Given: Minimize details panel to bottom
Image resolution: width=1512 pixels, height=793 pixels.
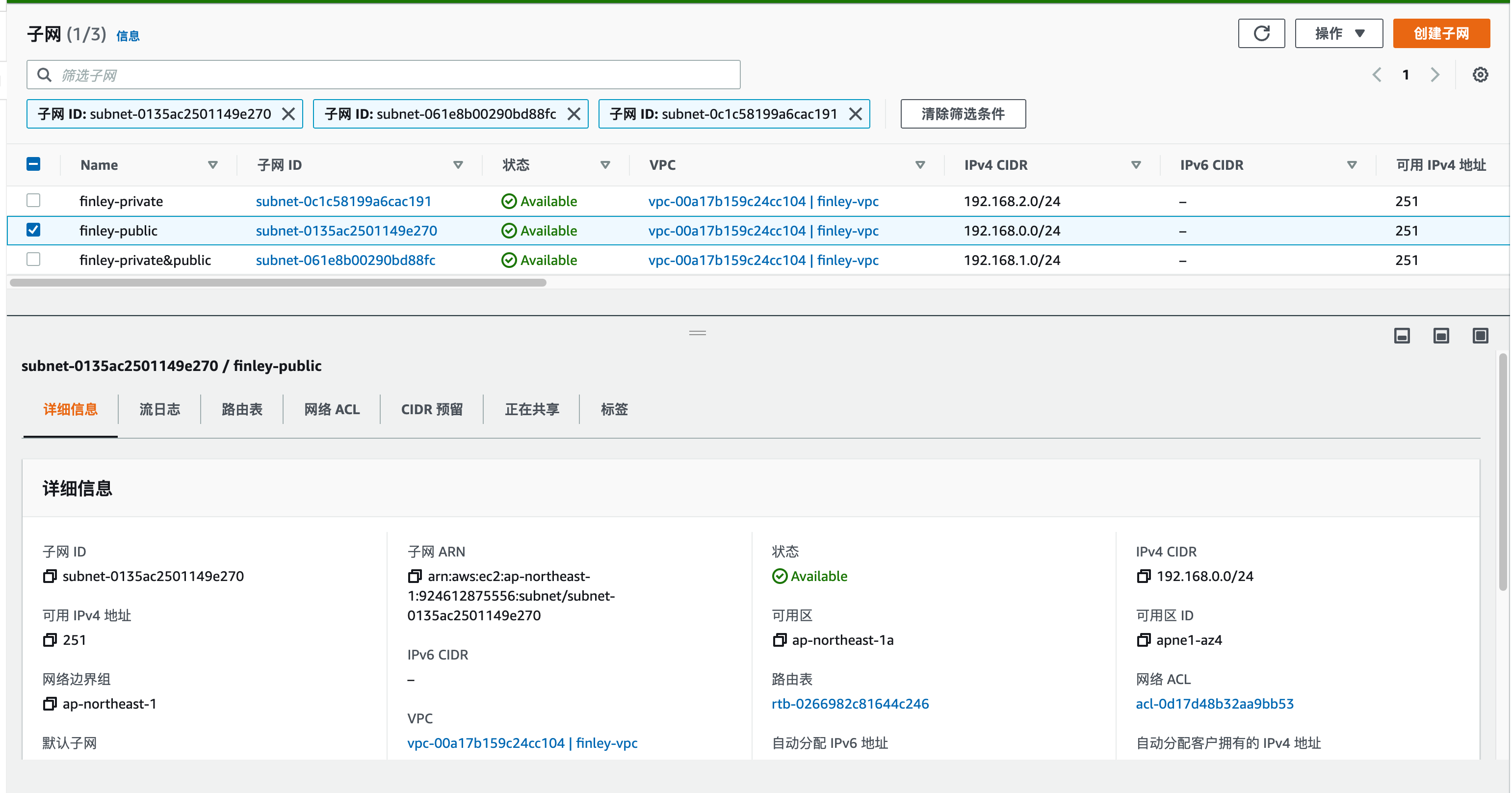Looking at the screenshot, I should (x=1402, y=336).
